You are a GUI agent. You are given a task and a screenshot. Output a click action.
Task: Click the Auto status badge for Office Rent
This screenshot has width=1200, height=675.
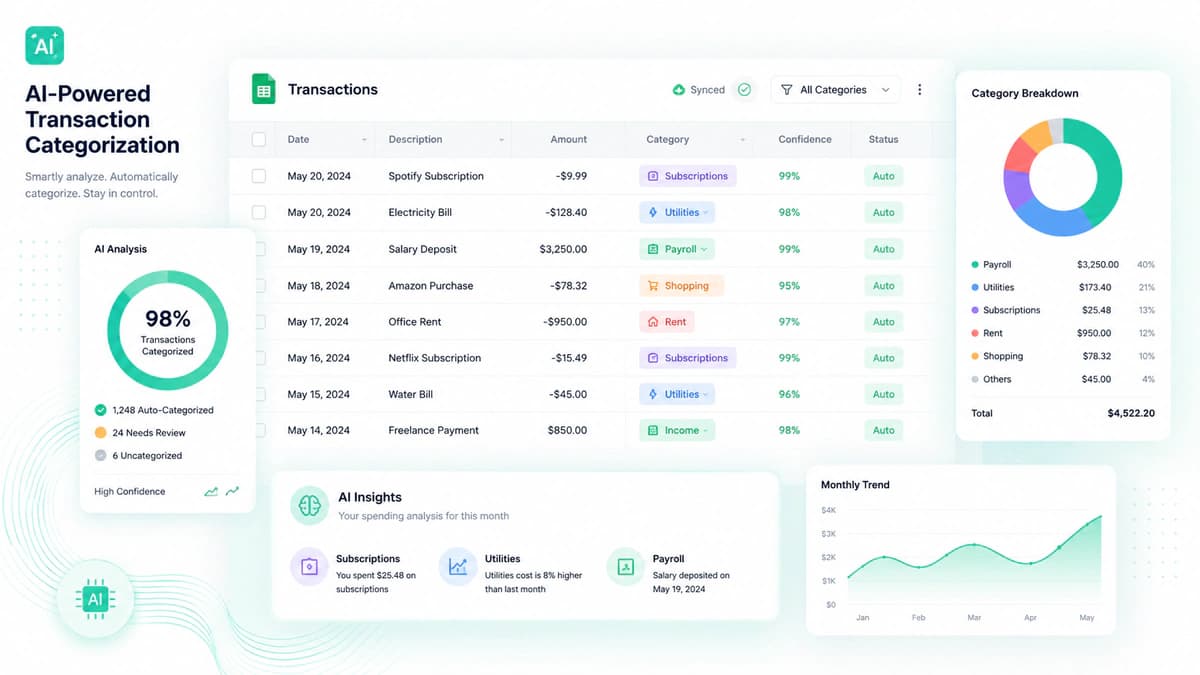(884, 322)
